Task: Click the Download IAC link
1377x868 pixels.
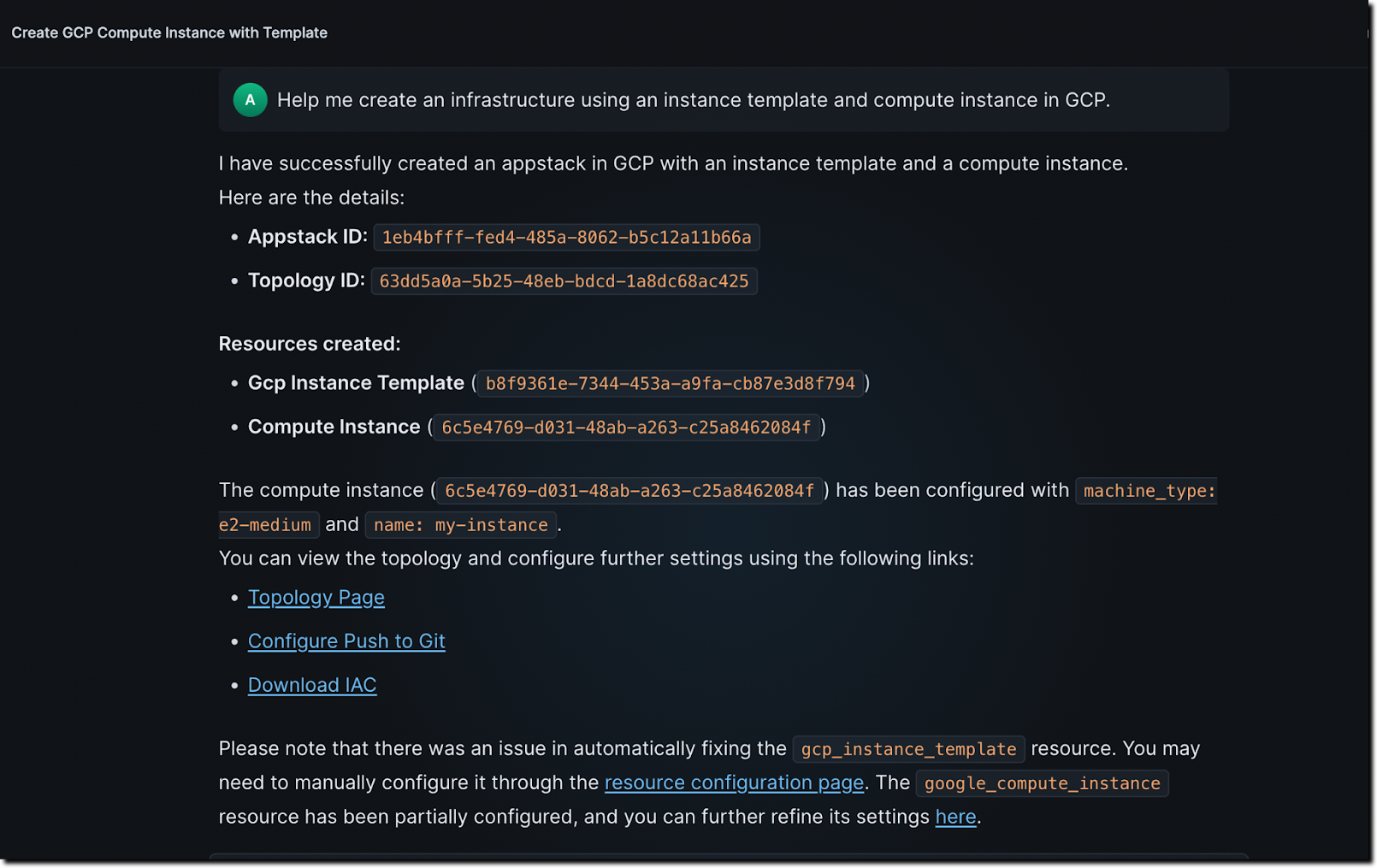Action: pos(312,685)
